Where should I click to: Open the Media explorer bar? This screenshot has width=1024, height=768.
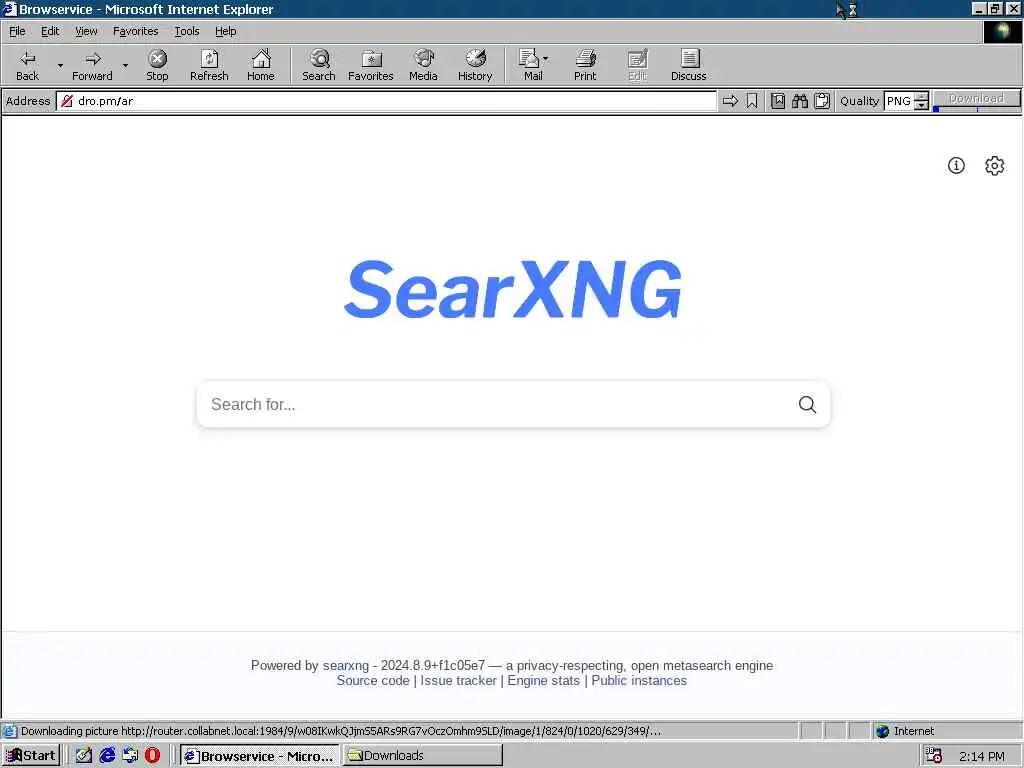pos(423,65)
